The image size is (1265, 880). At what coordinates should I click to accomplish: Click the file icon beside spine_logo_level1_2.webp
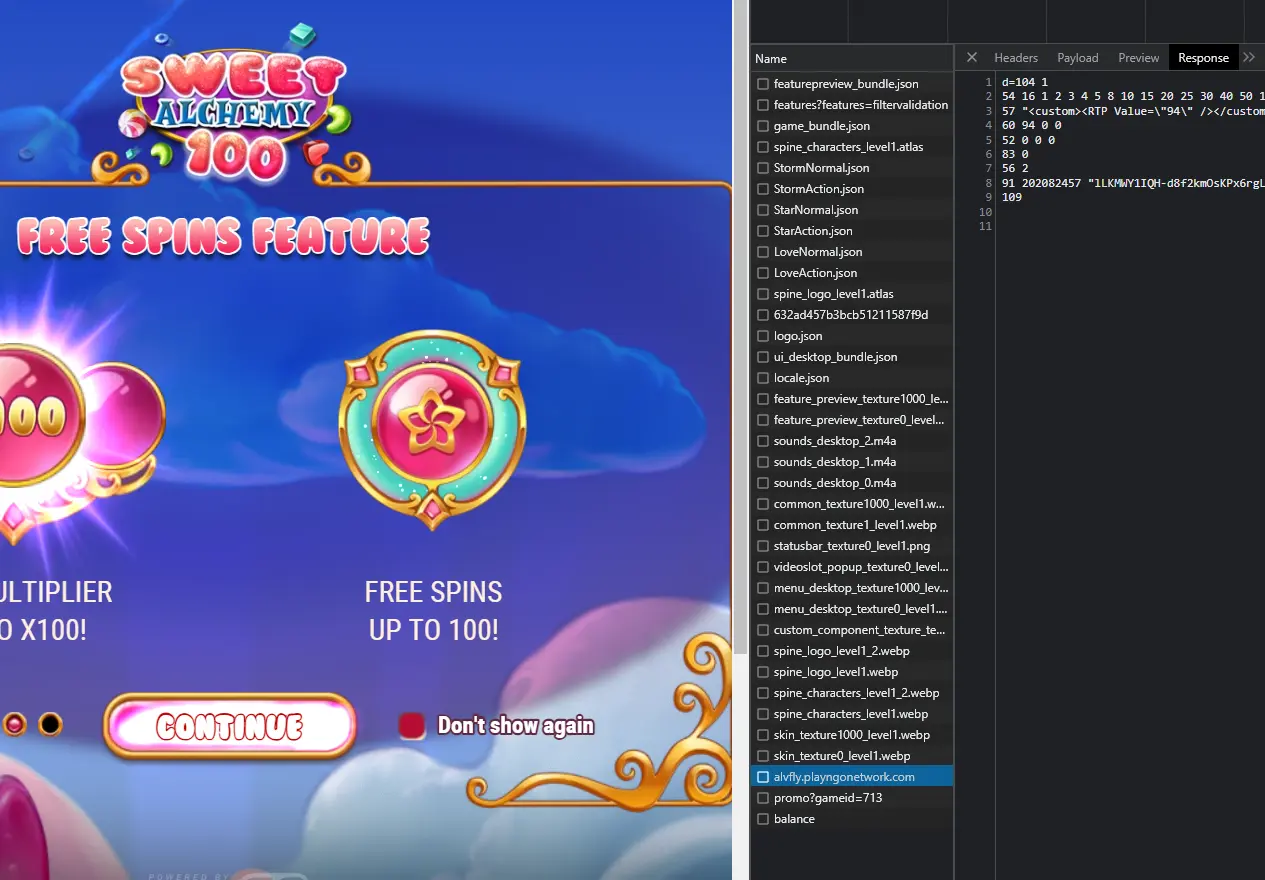click(763, 651)
